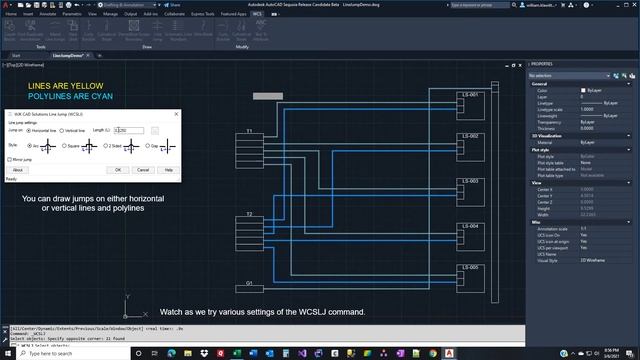Click the Line Jump ribbon tool

point(157,30)
